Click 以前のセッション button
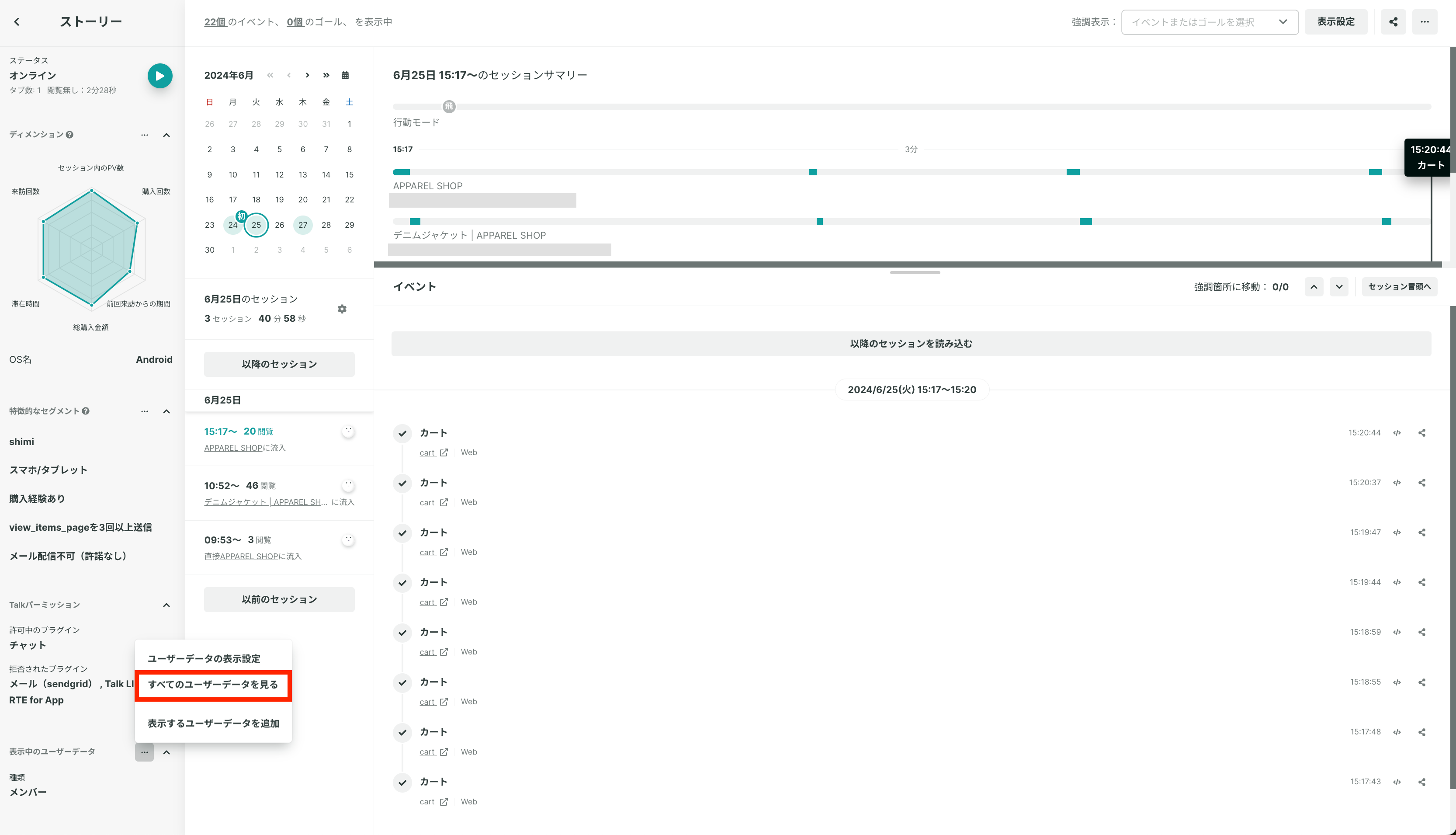Image resolution: width=1456 pixels, height=835 pixels. coord(279,599)
